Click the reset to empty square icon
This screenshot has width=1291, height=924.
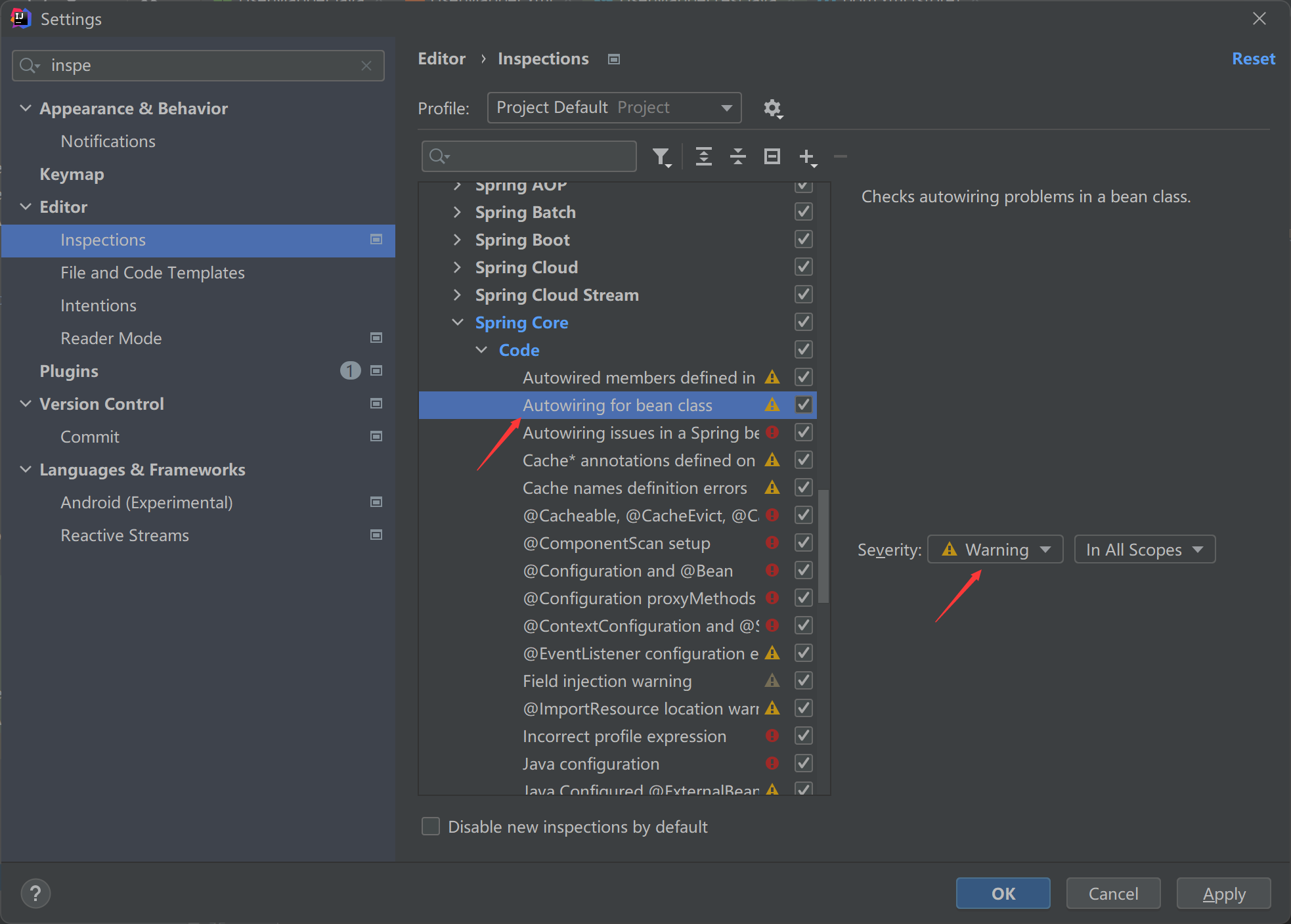pos(772,156)
